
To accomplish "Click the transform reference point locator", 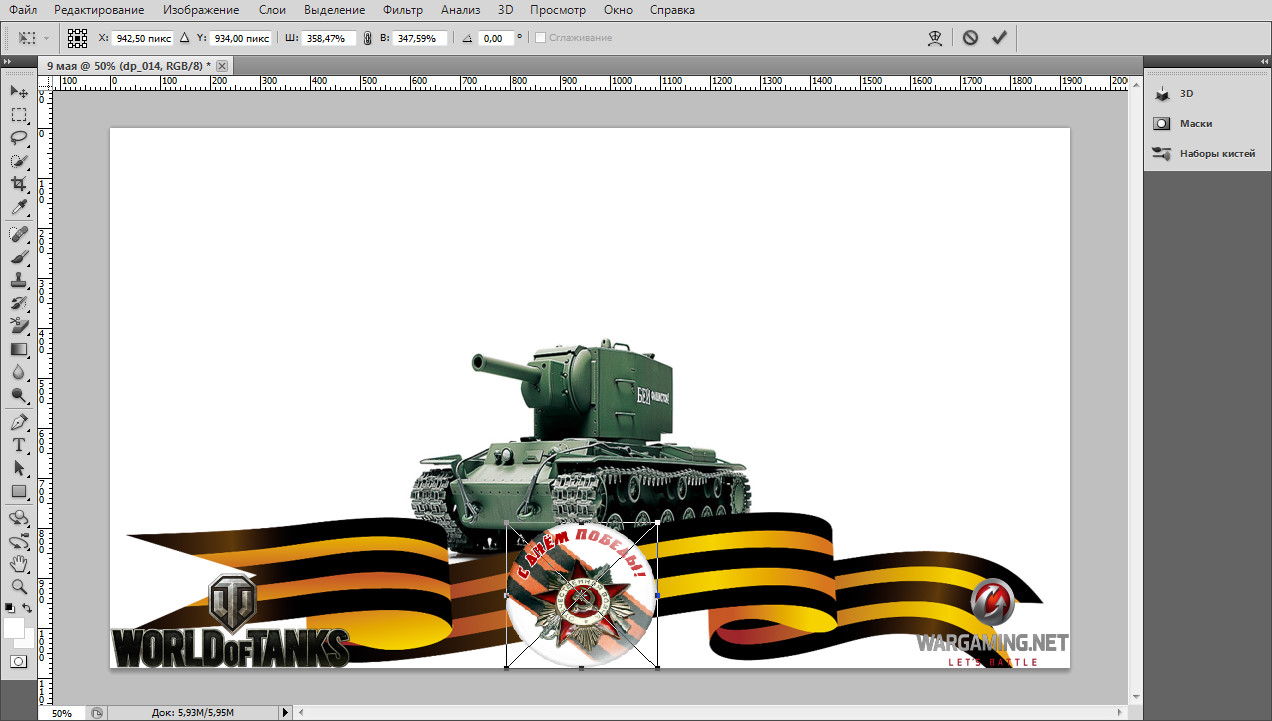I will [77, 38].
